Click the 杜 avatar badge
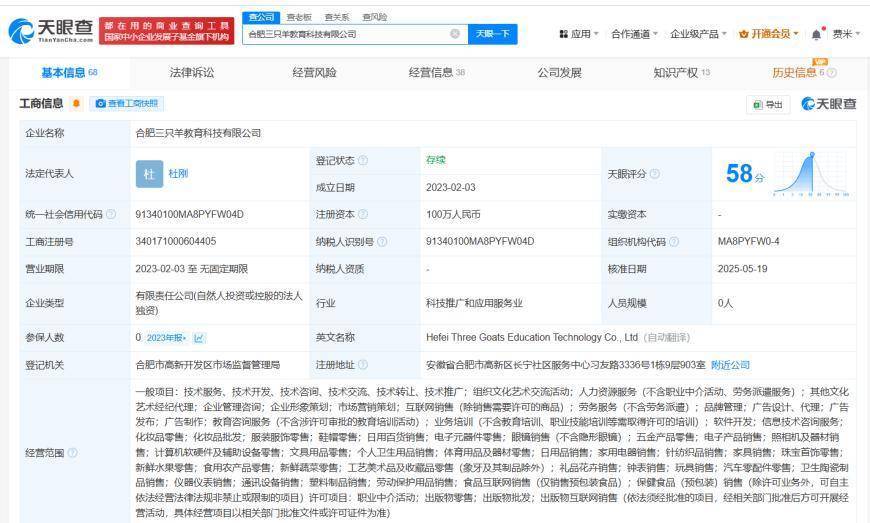The width and height of the screenshot is (870, 523). [149, 174]
